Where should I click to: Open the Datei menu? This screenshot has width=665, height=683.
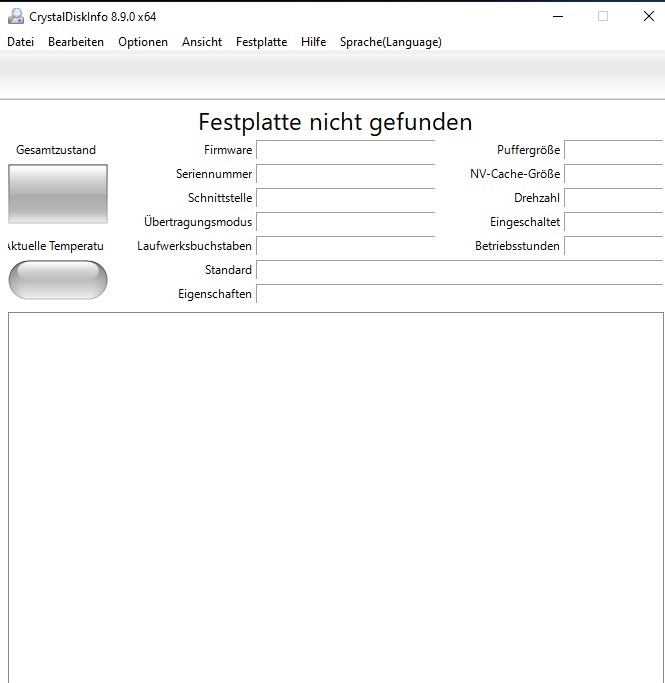tap(20, 42)
